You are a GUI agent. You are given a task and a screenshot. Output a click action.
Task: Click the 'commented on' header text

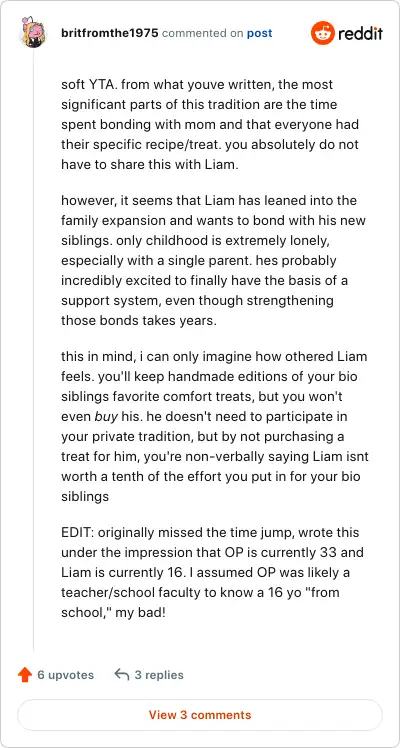203,33
